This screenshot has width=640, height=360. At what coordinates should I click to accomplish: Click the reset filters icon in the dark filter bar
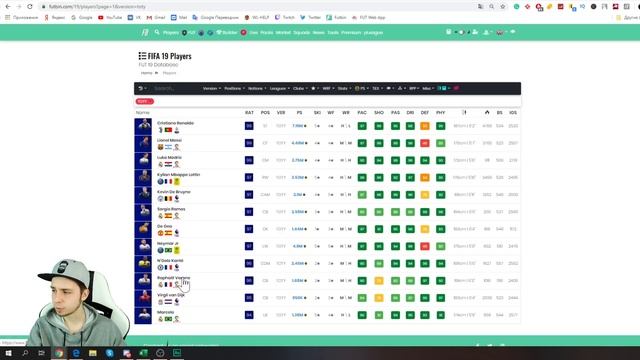coord(141,88)
